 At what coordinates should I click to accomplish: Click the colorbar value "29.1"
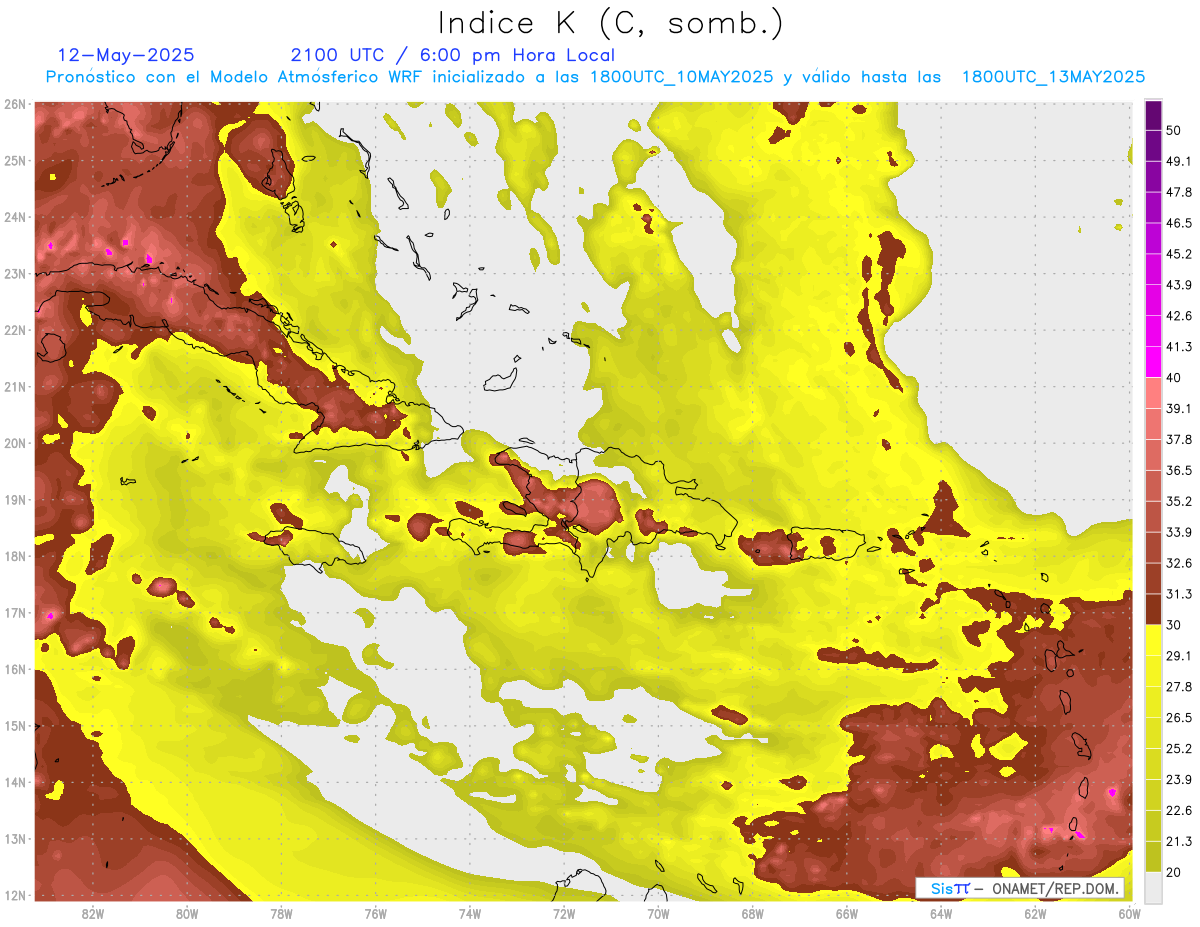tap(1179, 656)
